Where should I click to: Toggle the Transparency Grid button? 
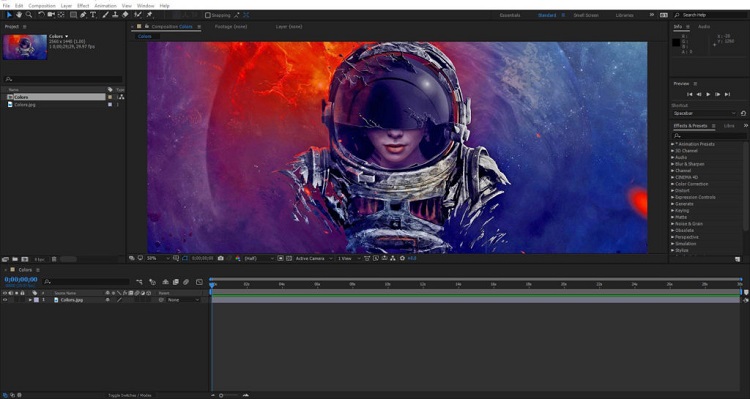pos(289,258)
